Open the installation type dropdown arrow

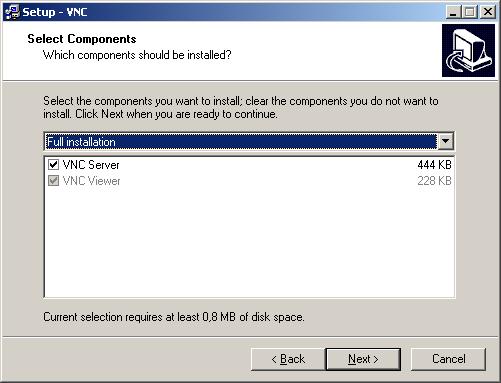(445, 141)
